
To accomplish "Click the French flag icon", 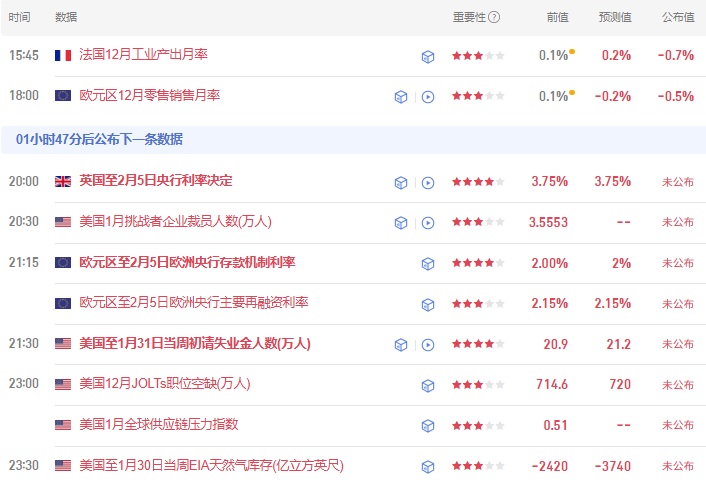I will tap(63, 55).
